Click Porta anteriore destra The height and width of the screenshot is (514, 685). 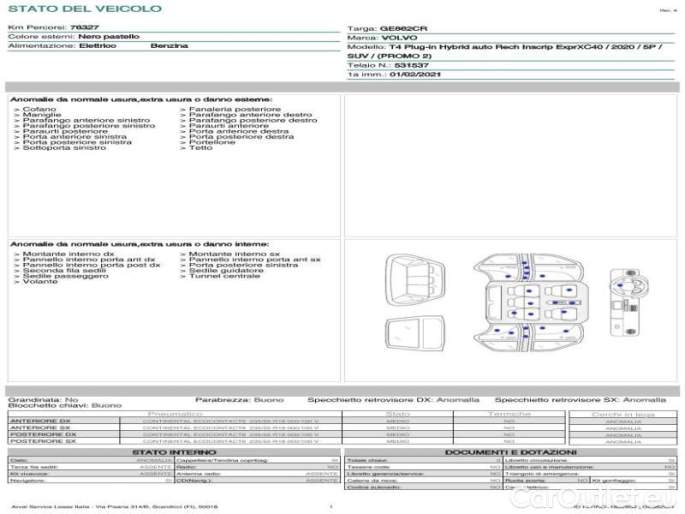239,131
